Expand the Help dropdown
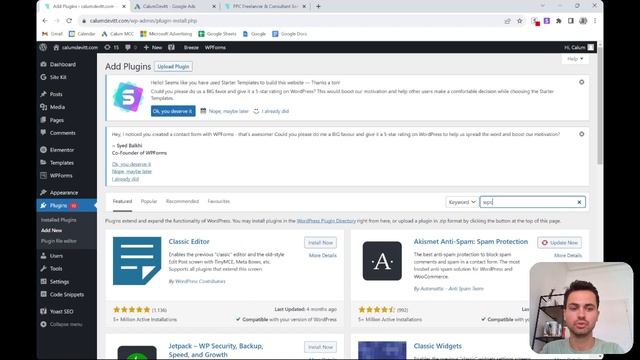 (575, 59)
